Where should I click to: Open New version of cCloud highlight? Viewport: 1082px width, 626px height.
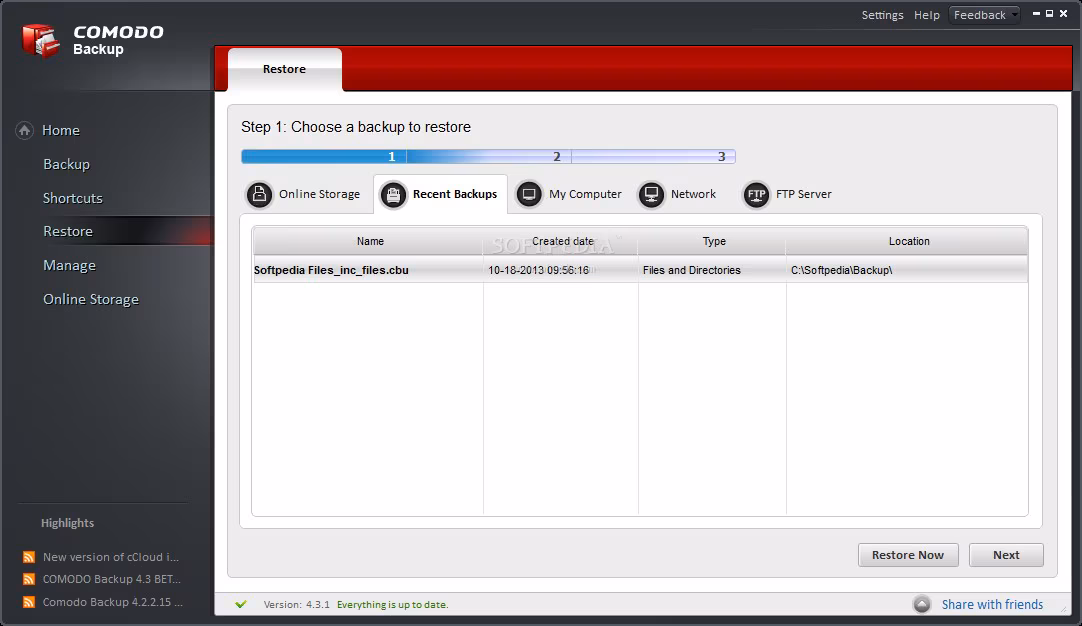click(x=110, y=557)
